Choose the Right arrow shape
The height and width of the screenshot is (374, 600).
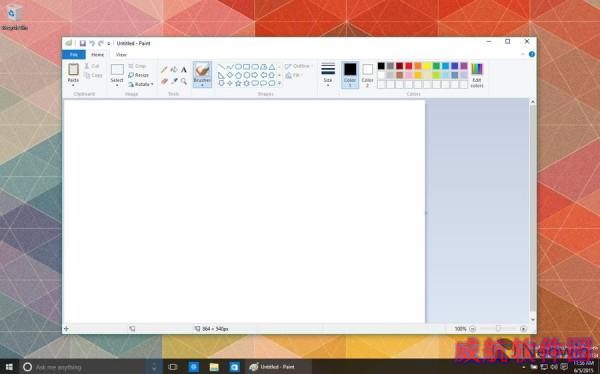pos(255,75)
